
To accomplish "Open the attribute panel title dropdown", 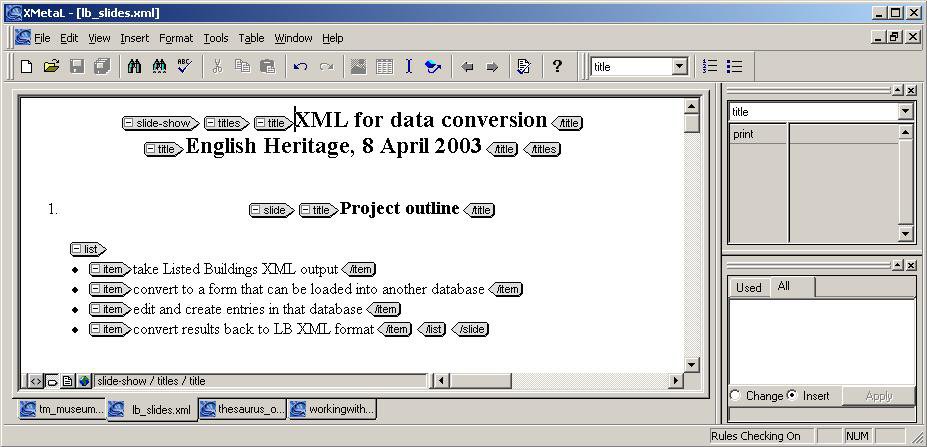I will [x=905, y=112].
